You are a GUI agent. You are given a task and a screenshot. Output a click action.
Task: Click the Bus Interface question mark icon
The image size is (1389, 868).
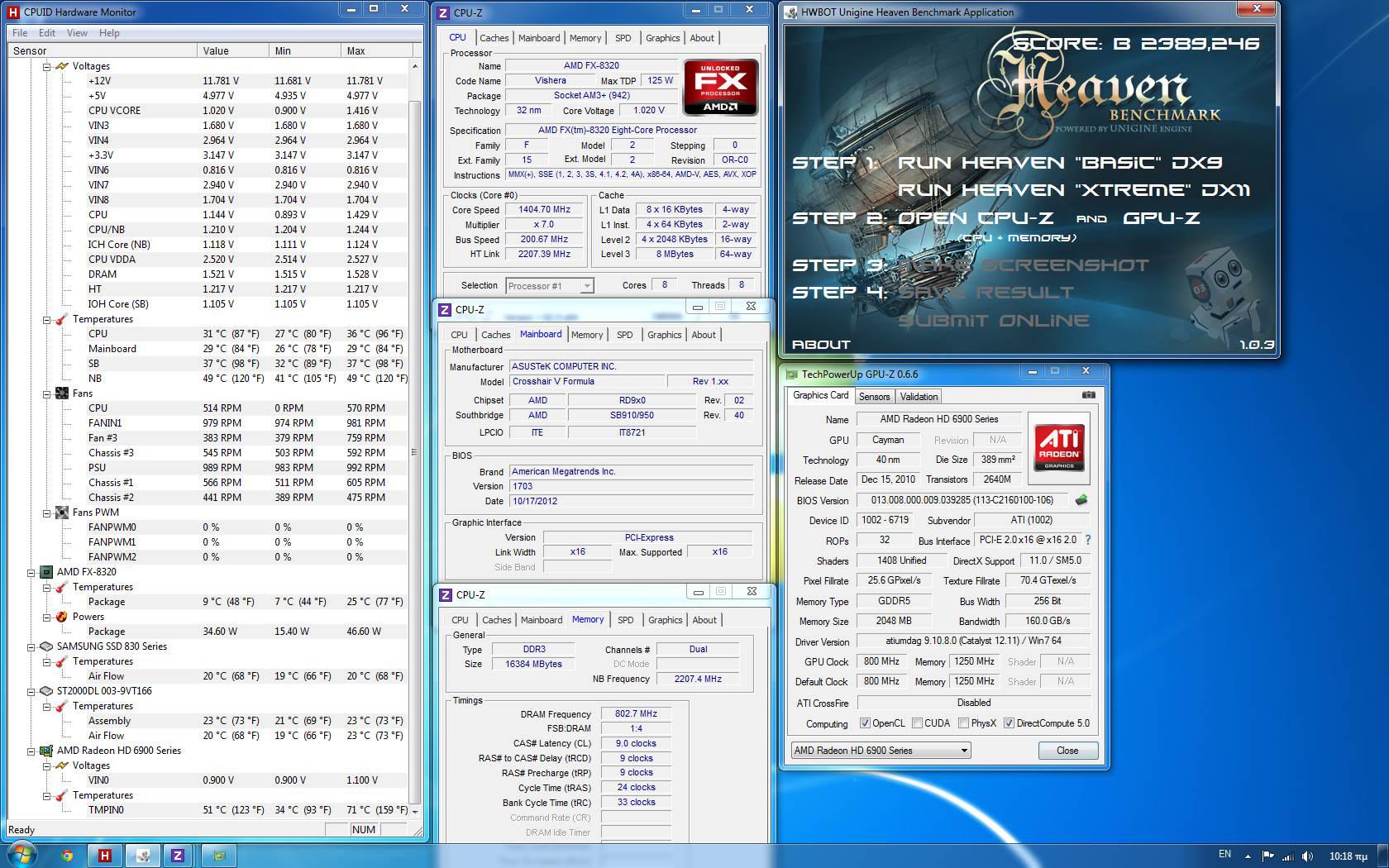(x=1088, y=540)
